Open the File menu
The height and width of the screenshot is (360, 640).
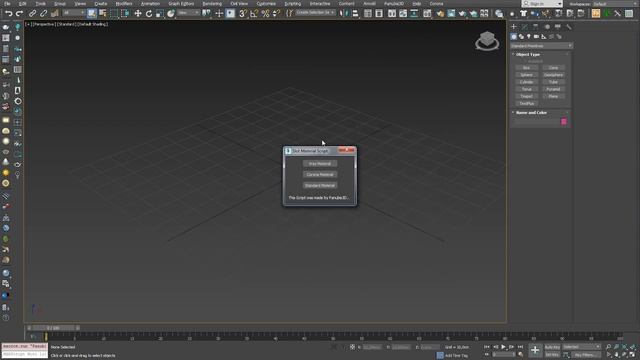pos(7,4)
